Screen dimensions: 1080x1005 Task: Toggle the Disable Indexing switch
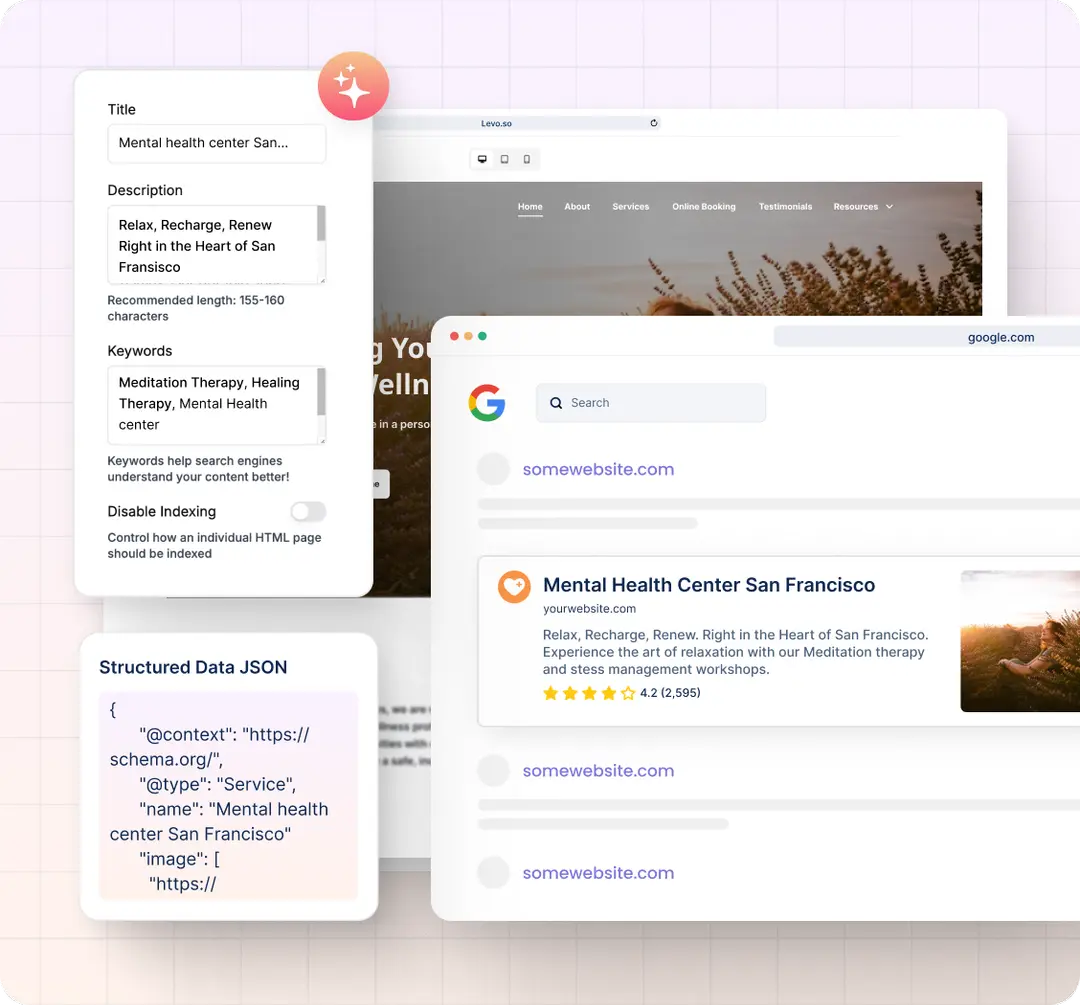[308, 511]
